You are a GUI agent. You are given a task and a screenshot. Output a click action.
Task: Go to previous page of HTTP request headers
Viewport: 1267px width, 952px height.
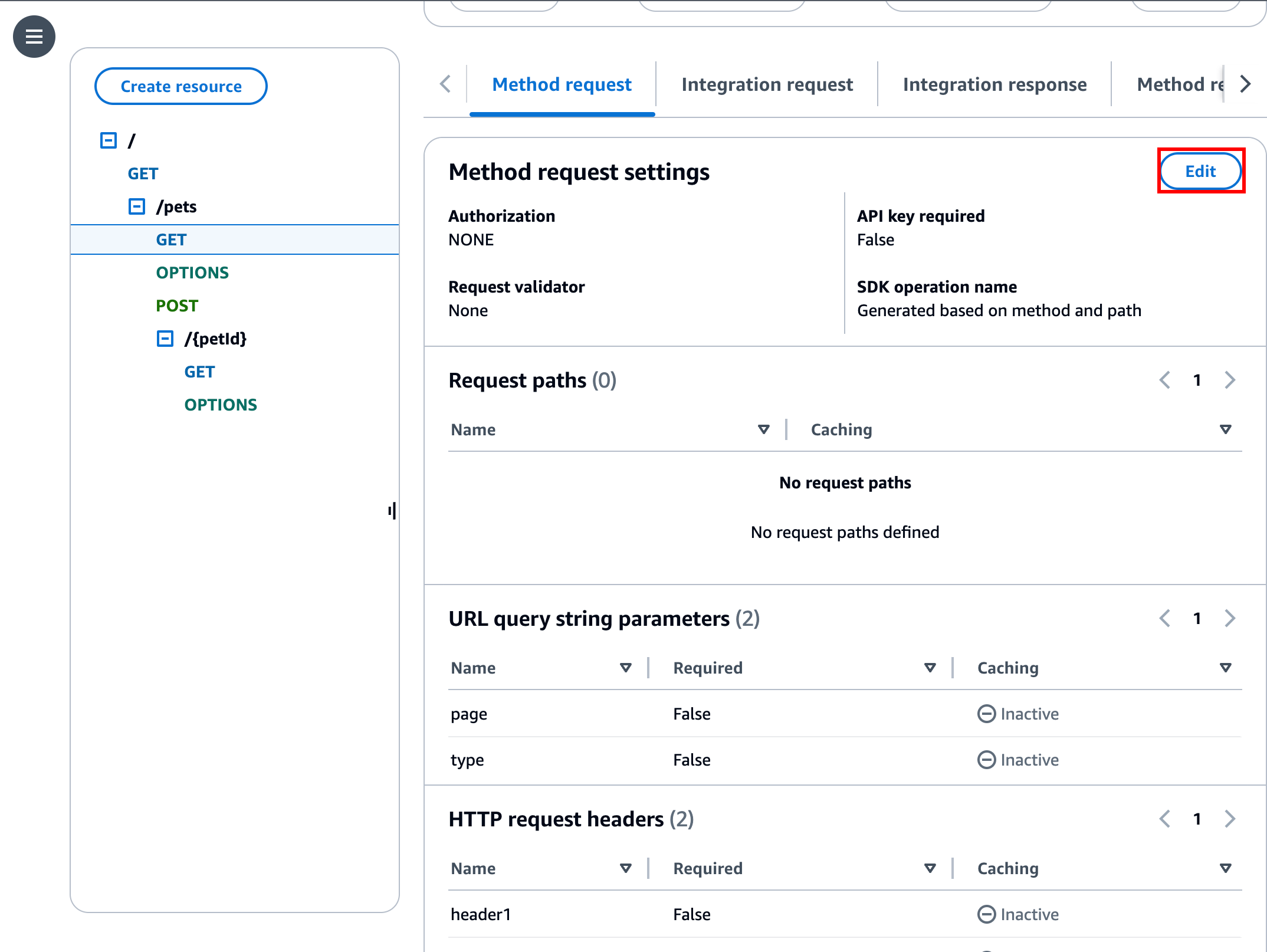(1164, 819)
